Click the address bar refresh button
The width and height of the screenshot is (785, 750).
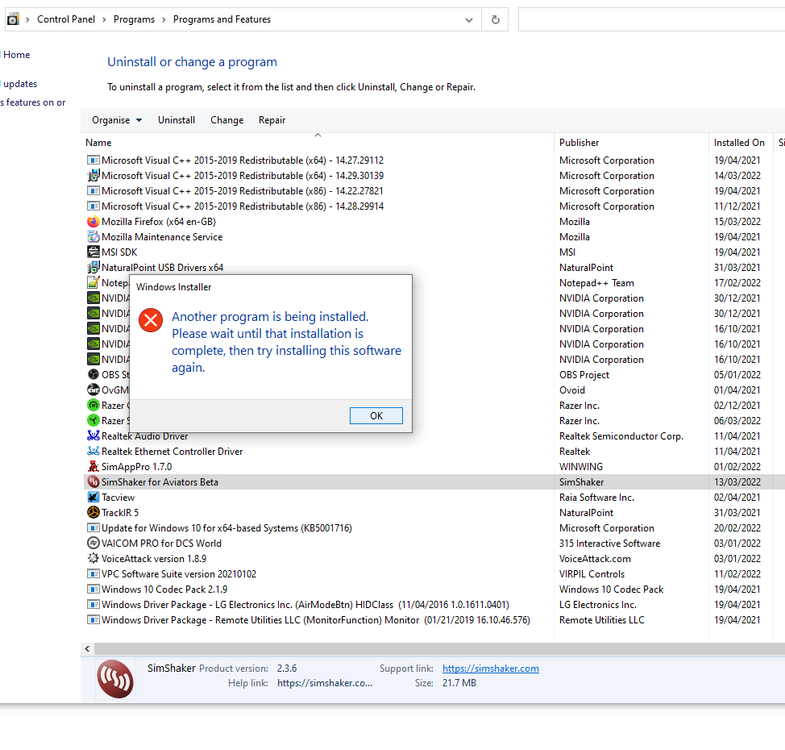[x=495, y=20]
